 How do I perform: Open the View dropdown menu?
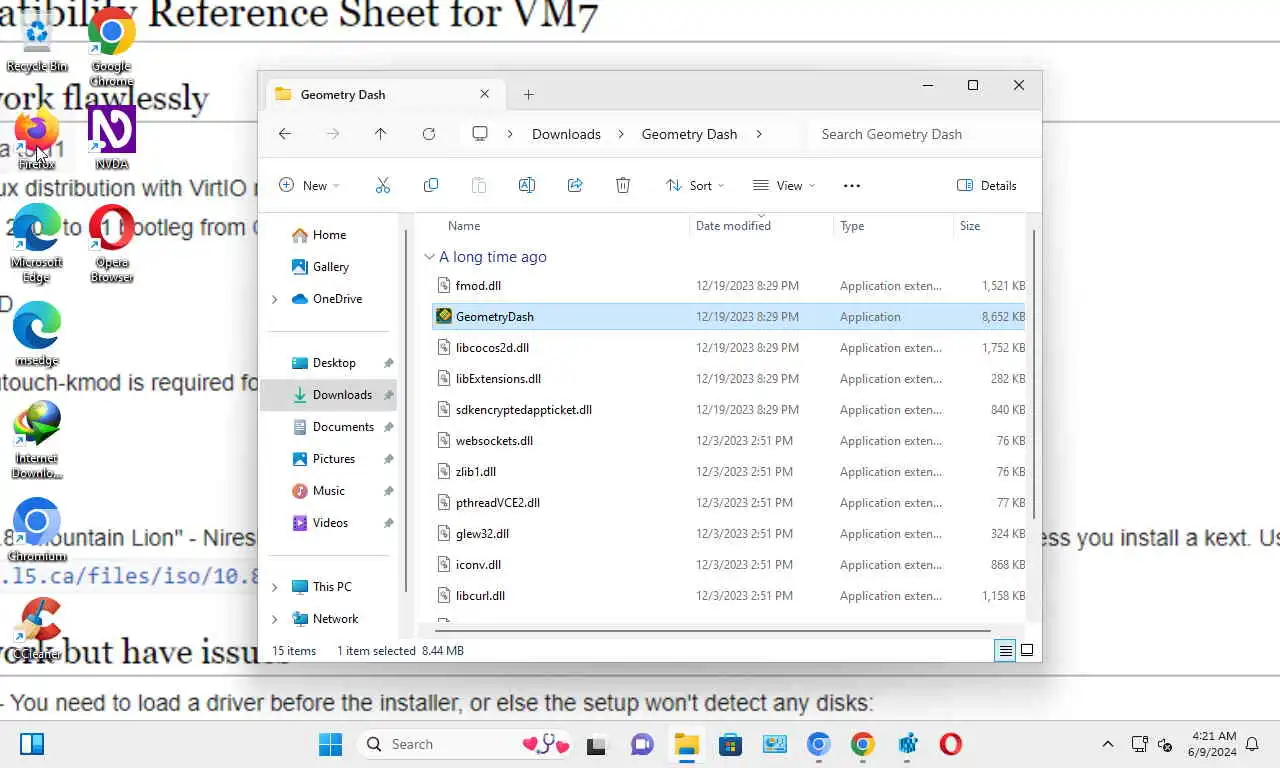coord(784,185)
